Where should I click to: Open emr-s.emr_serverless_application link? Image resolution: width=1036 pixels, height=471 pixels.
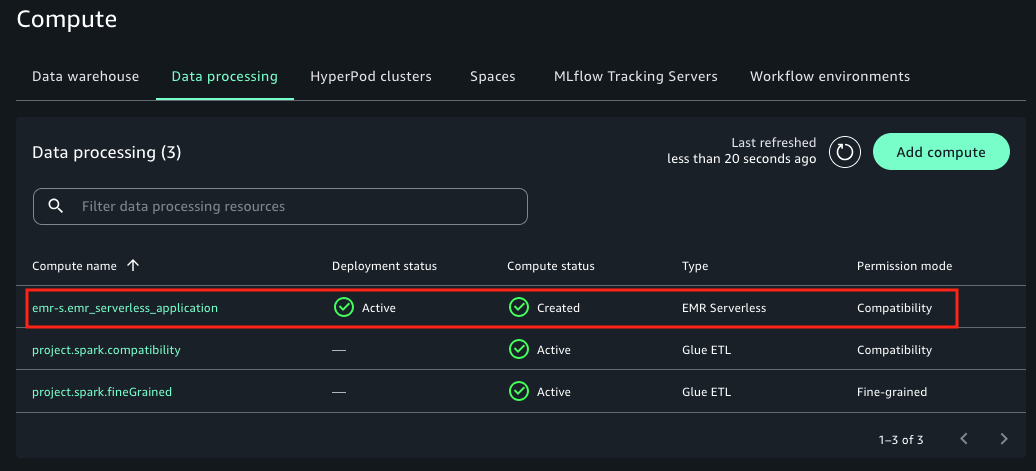[x=125, y=308]
